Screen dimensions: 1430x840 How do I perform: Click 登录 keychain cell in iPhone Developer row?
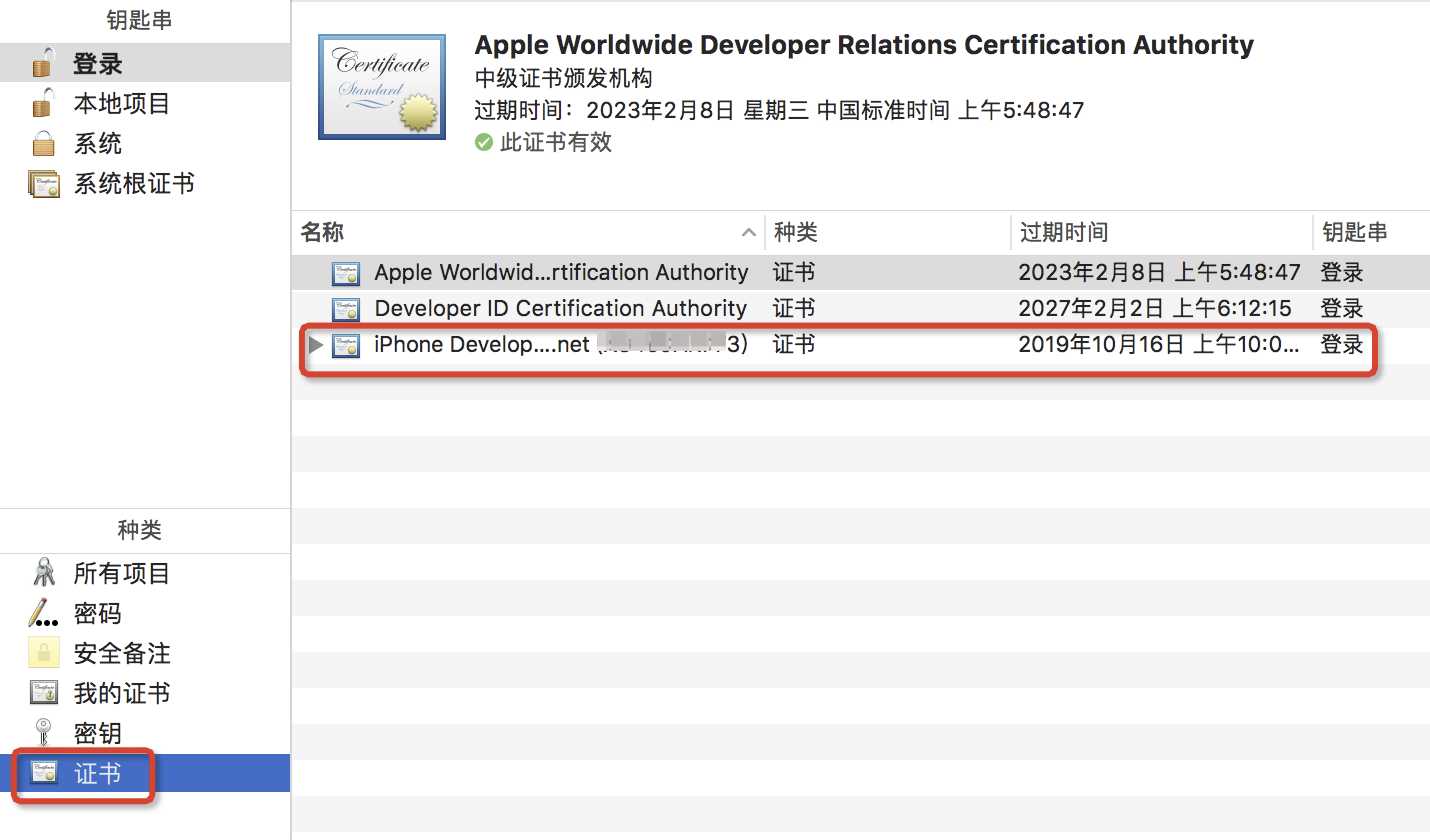pos(1342,345)
